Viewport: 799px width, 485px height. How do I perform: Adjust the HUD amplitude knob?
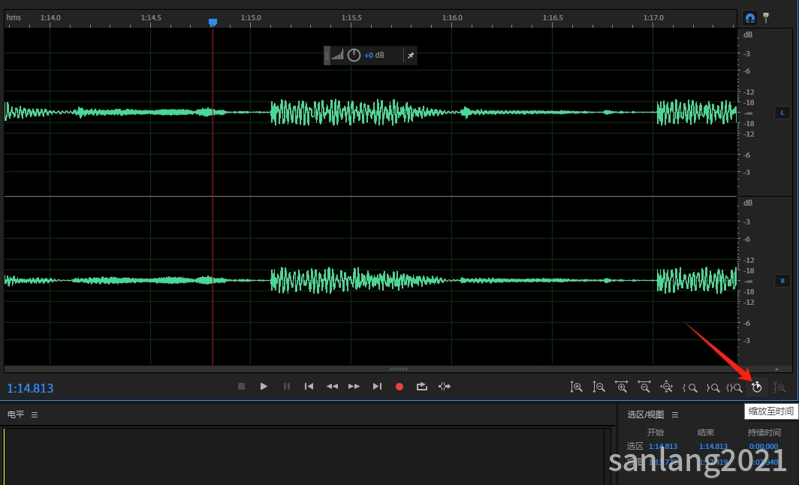[x=354, y=55]
